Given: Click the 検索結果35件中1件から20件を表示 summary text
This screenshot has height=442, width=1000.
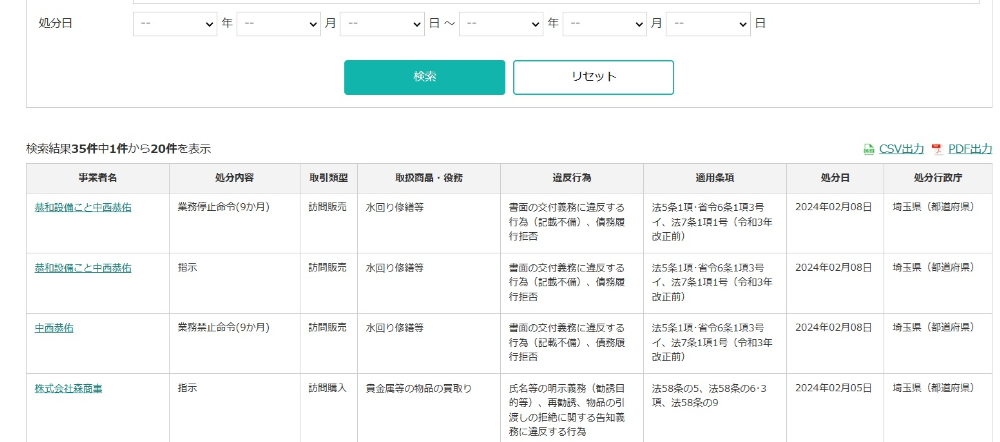Looking at the screenshot, I should 118,149.
